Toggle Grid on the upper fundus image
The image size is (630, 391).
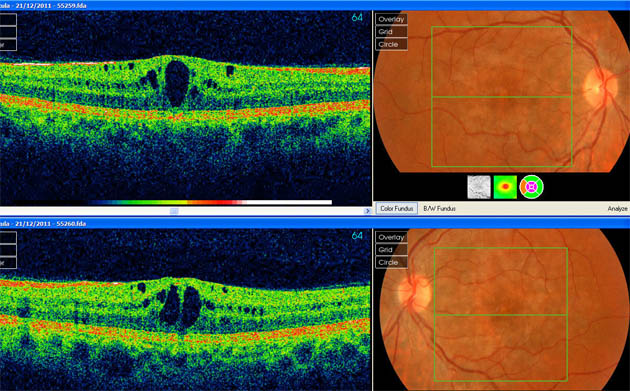(391, 32)
